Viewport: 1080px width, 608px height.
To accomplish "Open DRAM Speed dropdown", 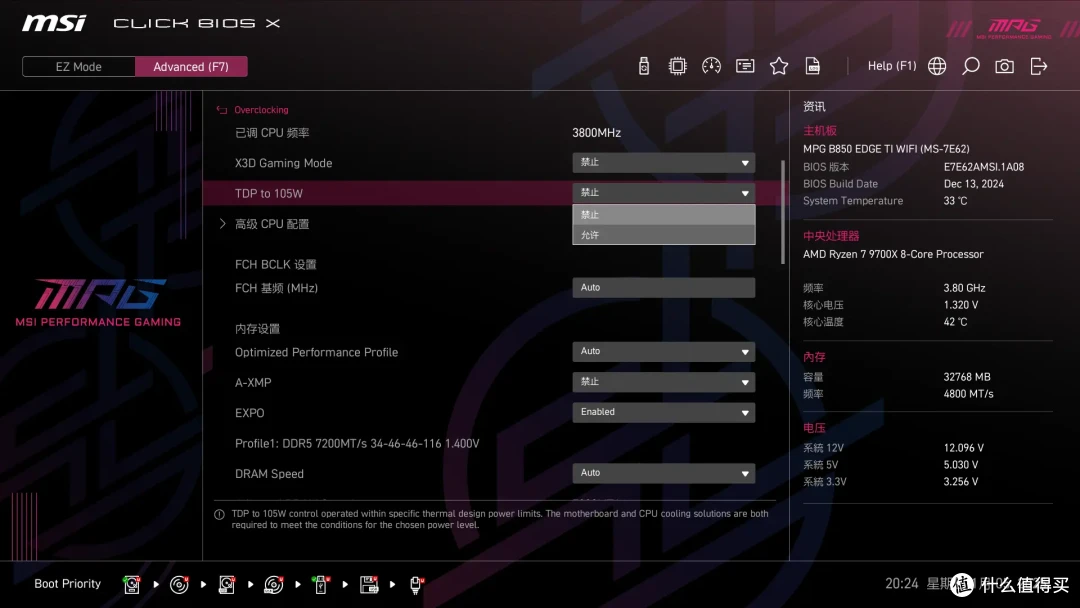I will coord(663,473).
